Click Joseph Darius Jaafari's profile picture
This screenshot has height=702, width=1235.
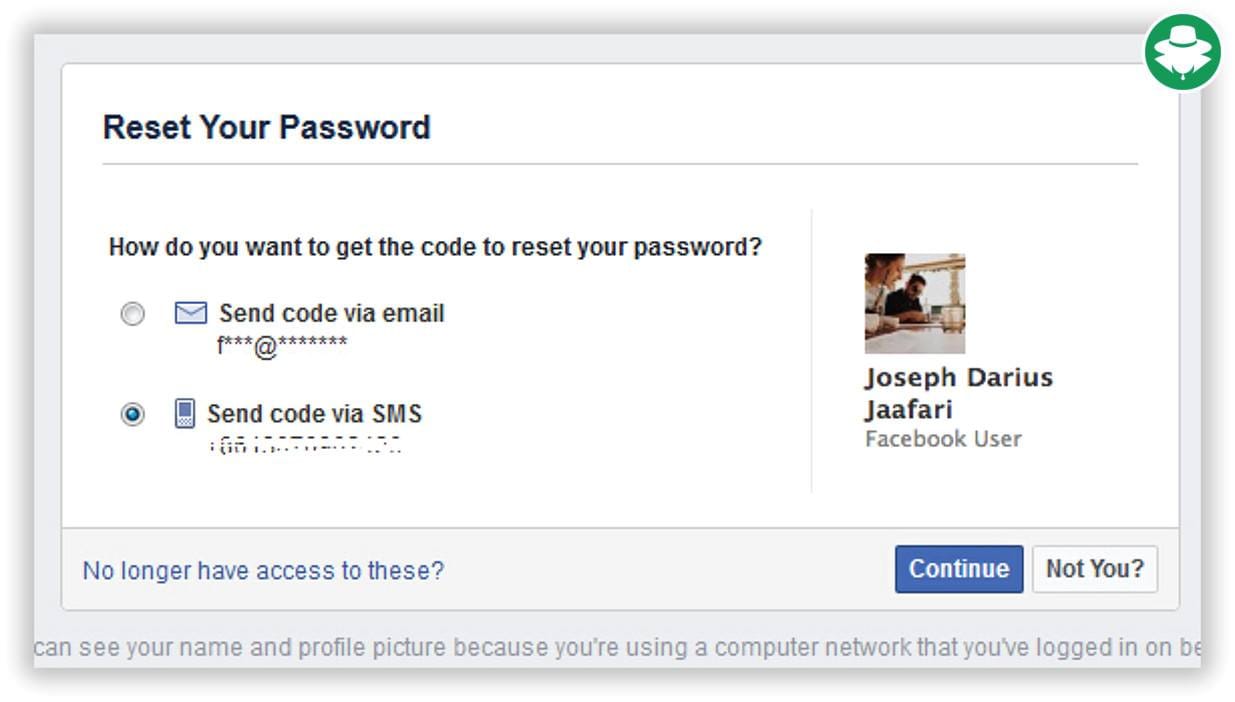[916, 304]
